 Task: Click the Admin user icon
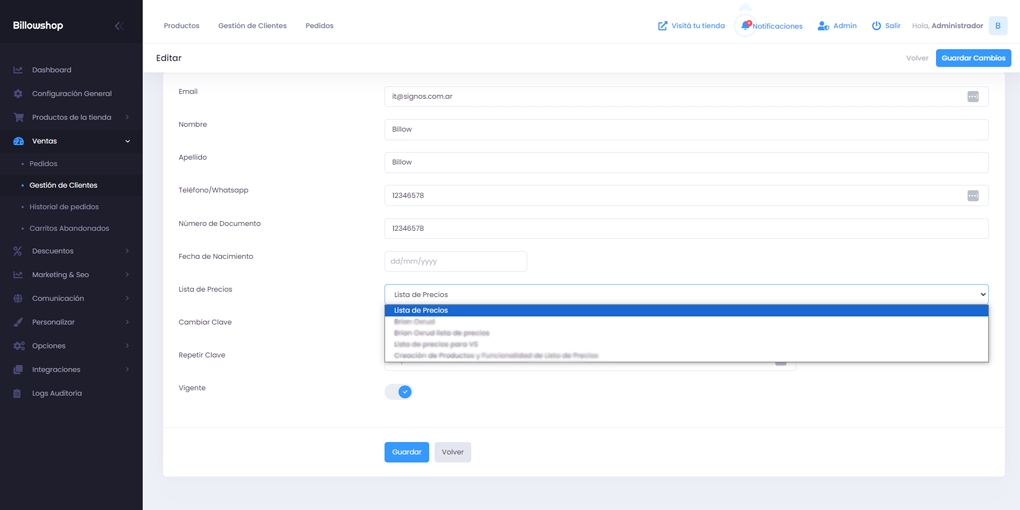[823, 26]
